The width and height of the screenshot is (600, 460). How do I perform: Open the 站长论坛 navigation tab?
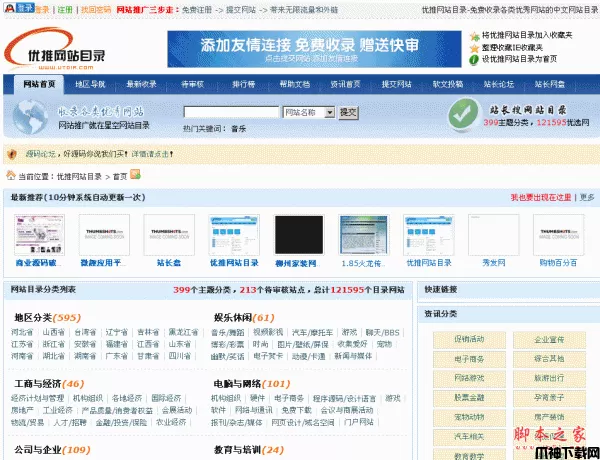point(499,85)
